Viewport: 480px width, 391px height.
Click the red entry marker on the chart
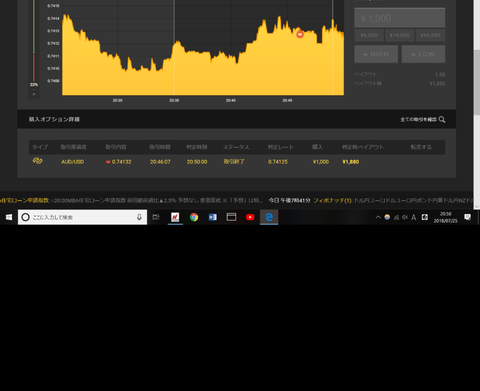coord(300,34)
